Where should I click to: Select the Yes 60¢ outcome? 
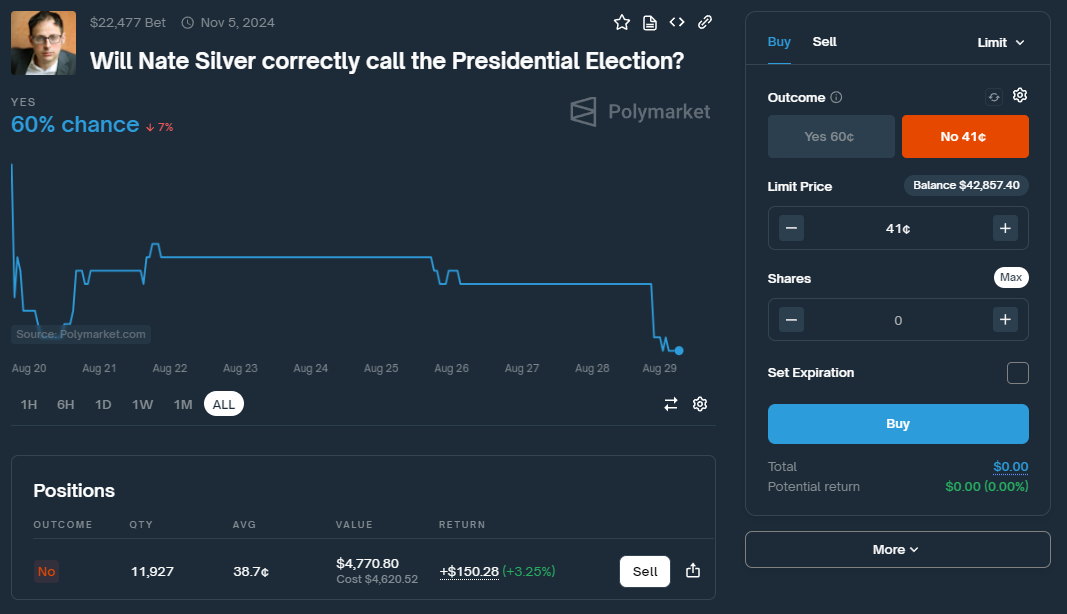pos(829,137)
